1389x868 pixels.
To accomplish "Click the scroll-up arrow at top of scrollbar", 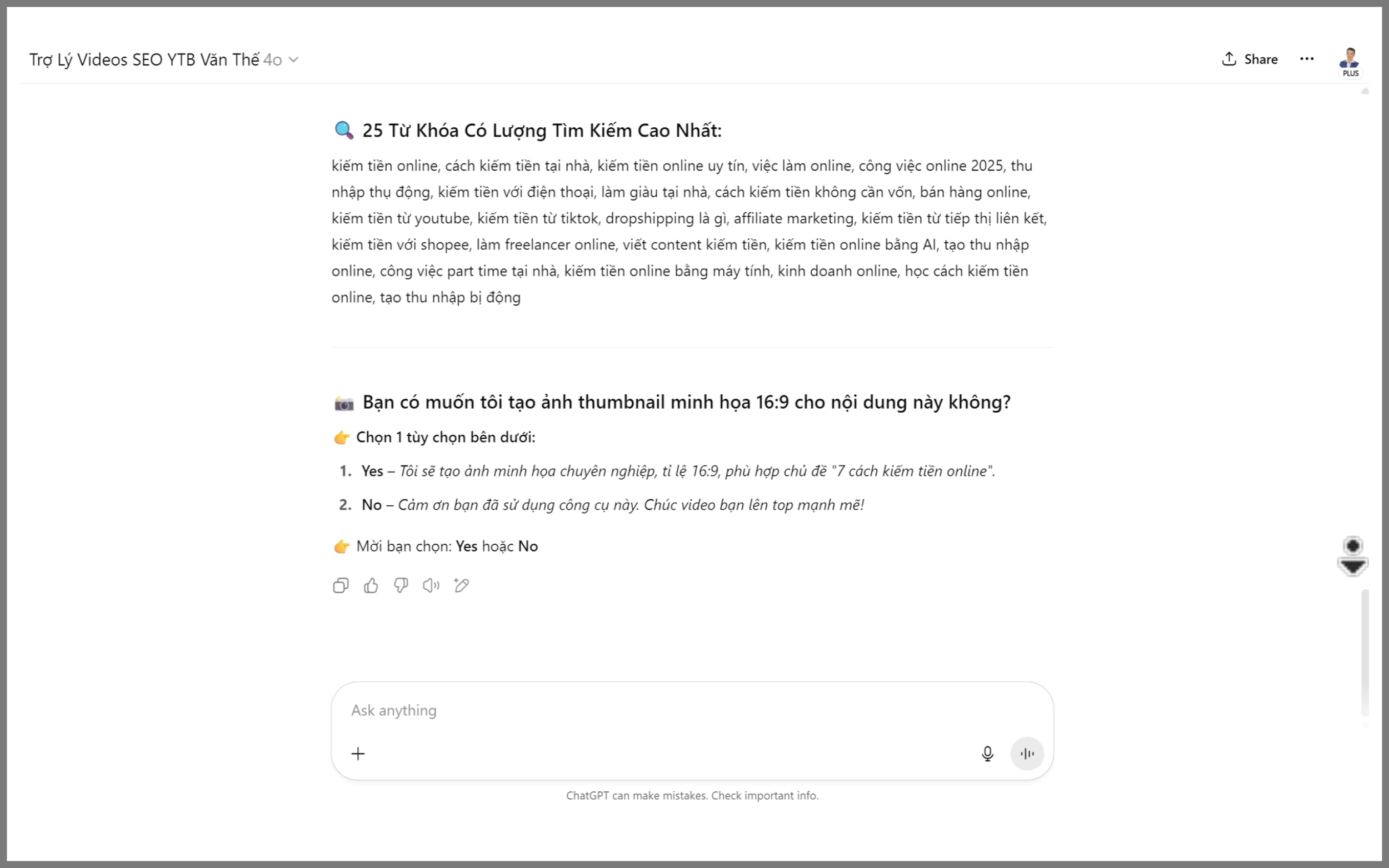I will point(1365,91).
